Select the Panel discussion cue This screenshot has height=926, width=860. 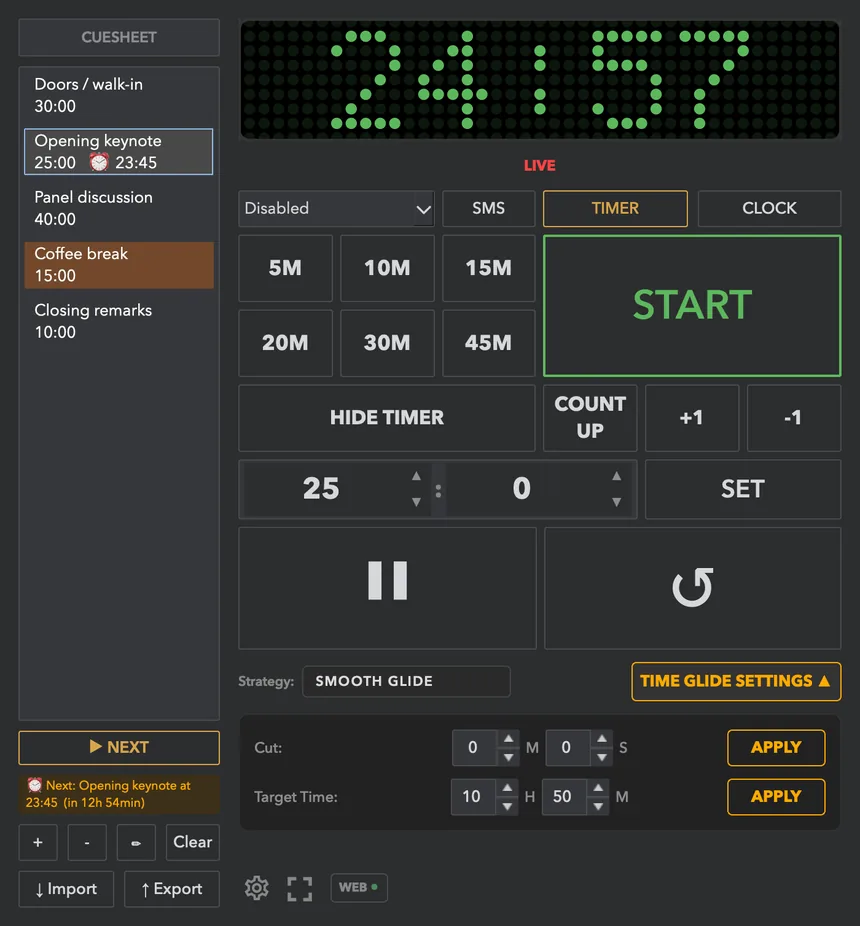coord(119,208)
